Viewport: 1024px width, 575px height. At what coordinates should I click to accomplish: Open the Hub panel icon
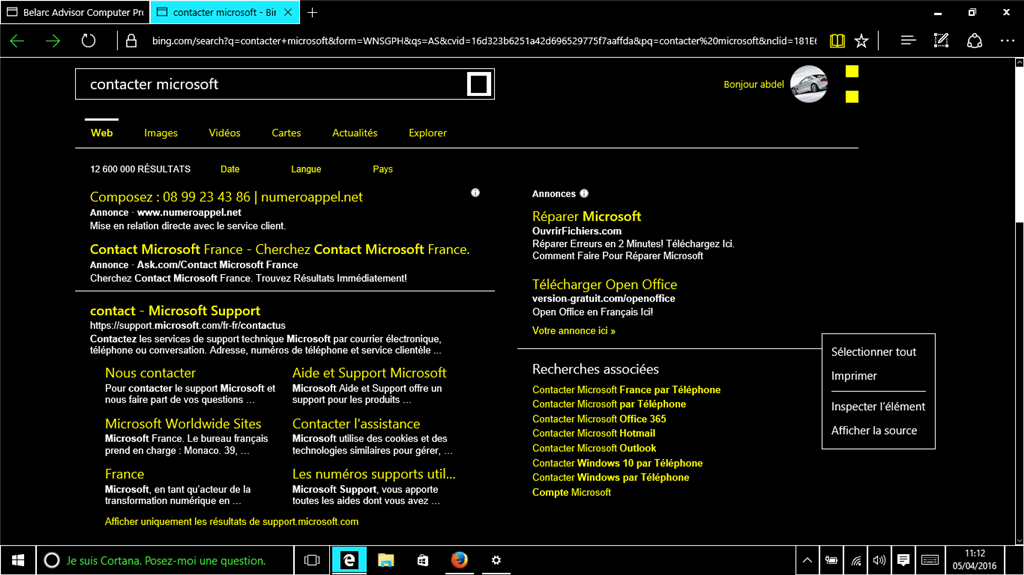908,41
